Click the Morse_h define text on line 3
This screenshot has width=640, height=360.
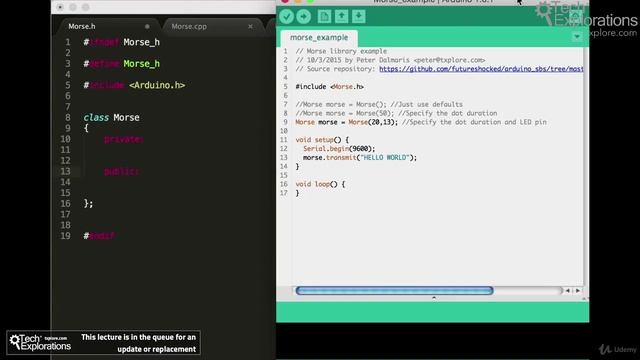tap(142, 64)
